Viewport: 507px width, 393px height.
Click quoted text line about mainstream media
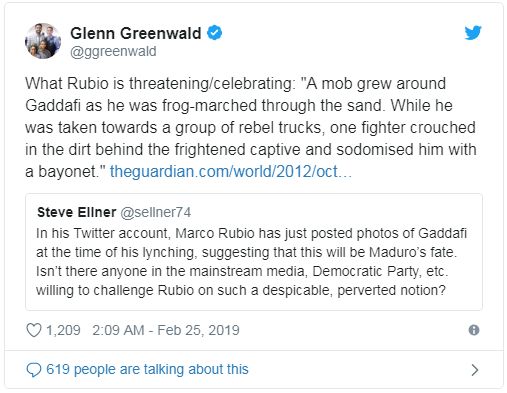point(242,271)
